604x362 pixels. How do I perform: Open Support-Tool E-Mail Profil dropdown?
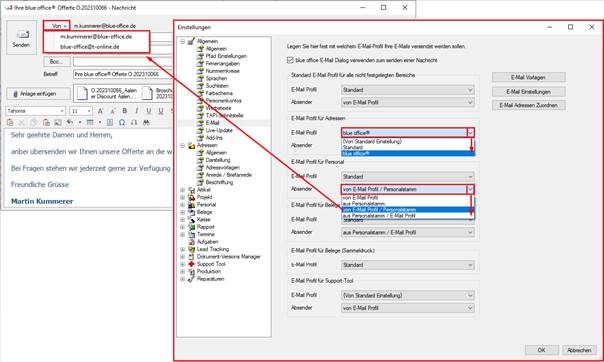[408, 295]
